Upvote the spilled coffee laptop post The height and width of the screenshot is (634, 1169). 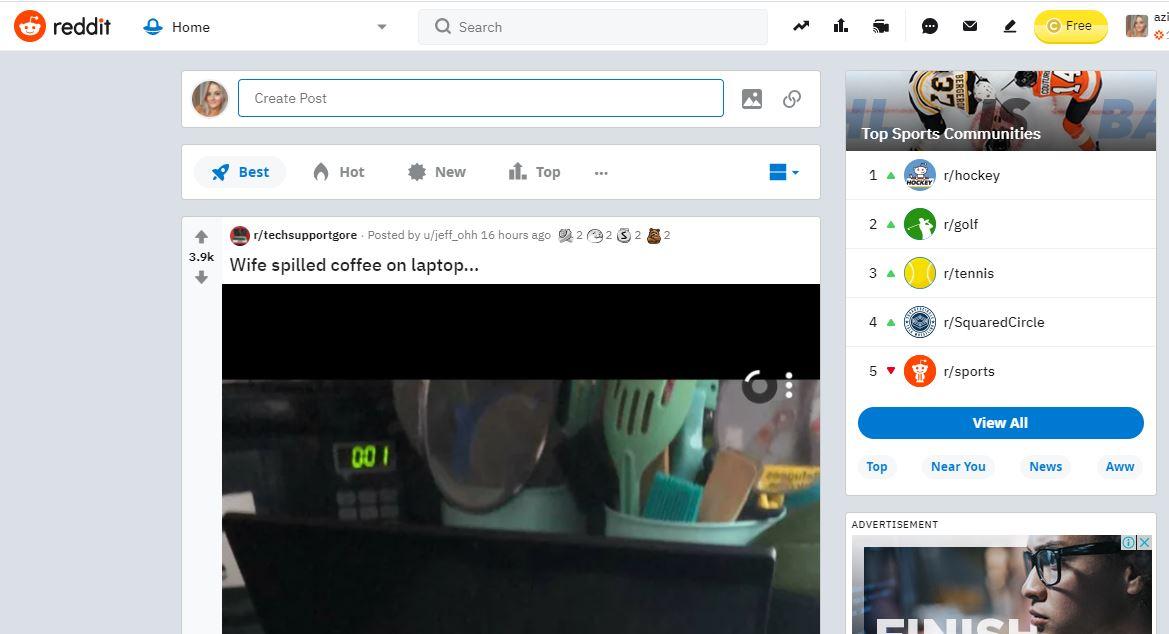(201, 236)
